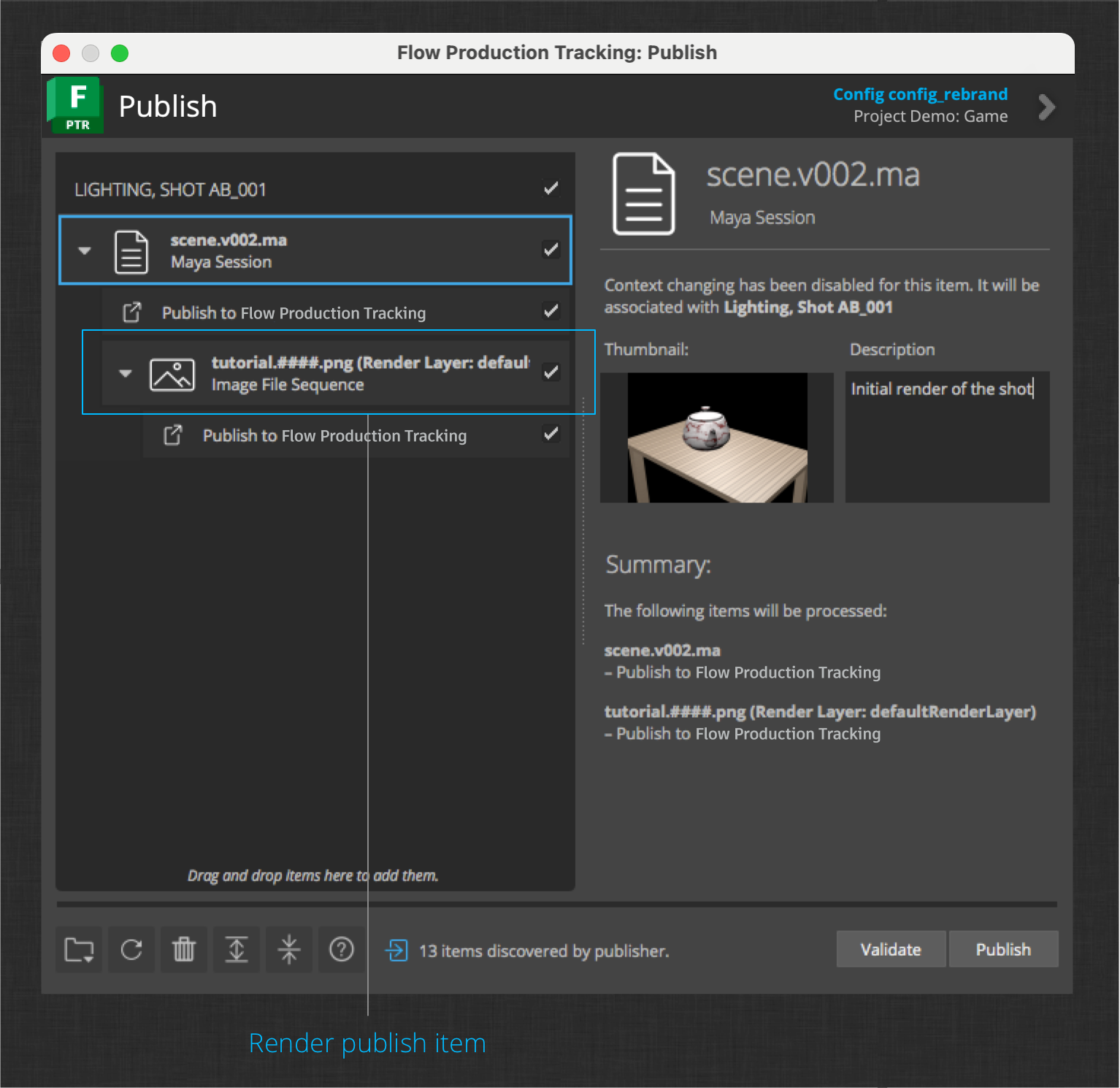The width and height of the screenshot is (1120, 1088).
Task: Click 'Drag and drop items here to add them.' text
Action: [x=313, y=875]
